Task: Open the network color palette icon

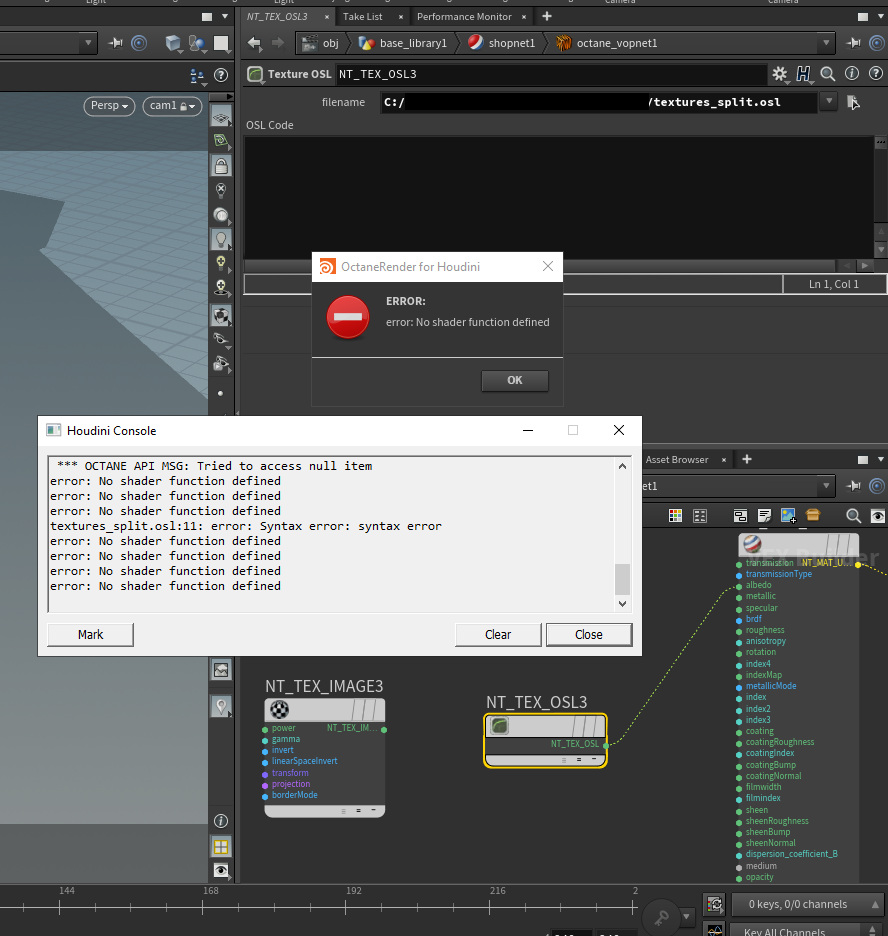Action: tap(675, 516)
